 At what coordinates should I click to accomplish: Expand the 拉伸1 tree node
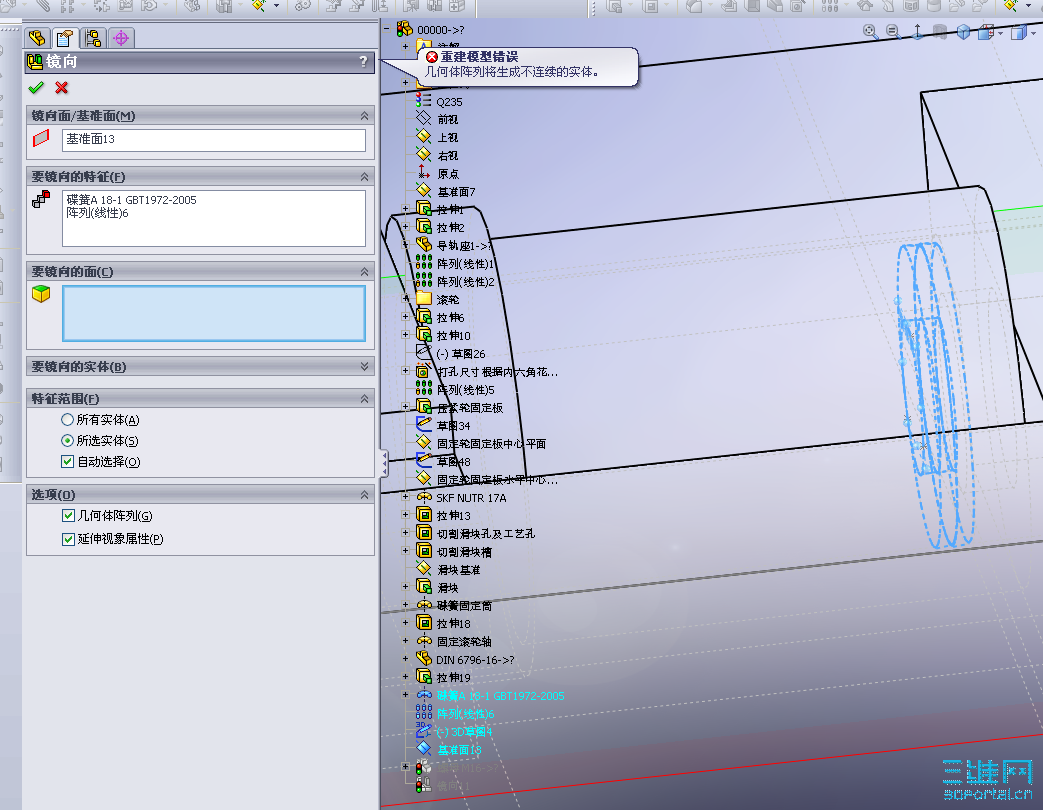(x=406, y=209)
